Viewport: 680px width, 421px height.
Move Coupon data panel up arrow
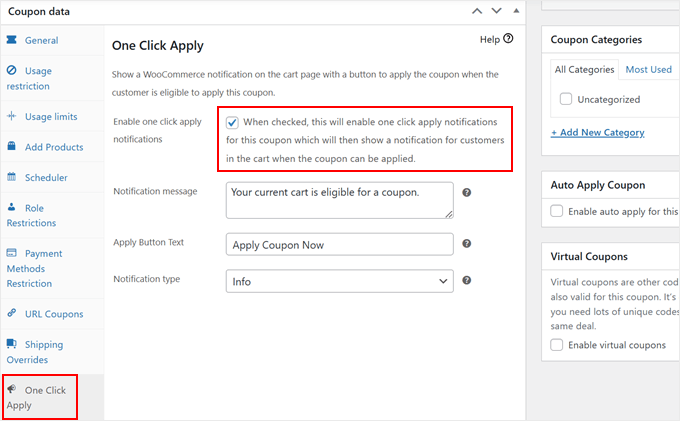[x=477, y=11]
